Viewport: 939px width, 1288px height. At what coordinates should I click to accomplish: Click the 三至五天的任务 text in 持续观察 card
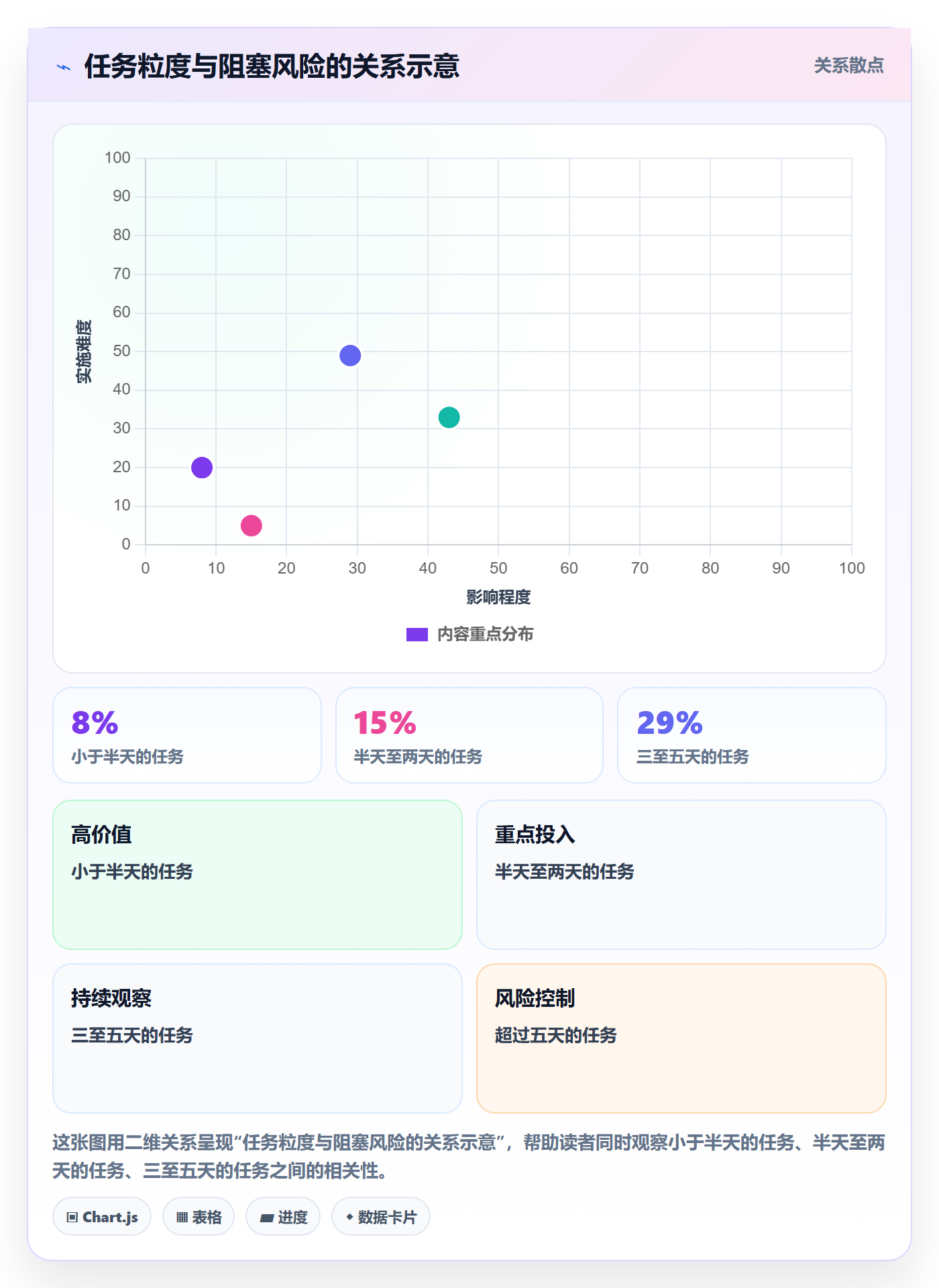132,1035
